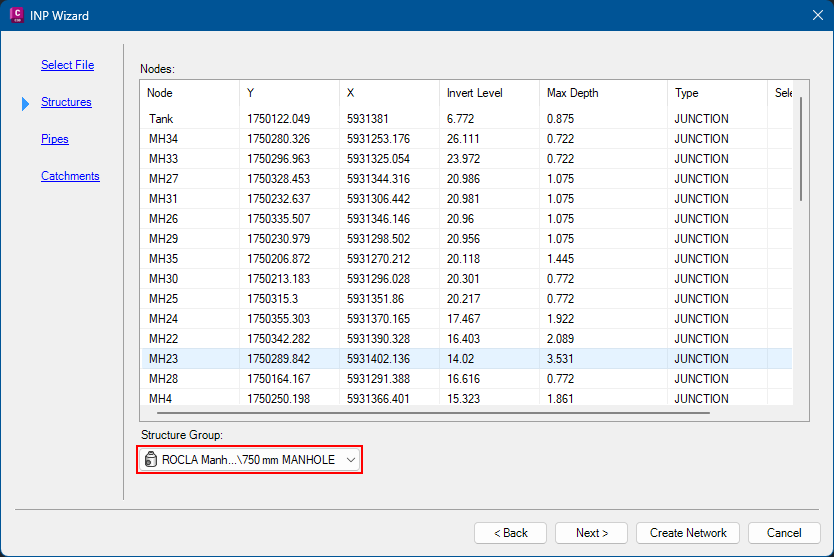Select node MH33 in the list
This screenshot has width=834, height=557.
tap(466, 159)
